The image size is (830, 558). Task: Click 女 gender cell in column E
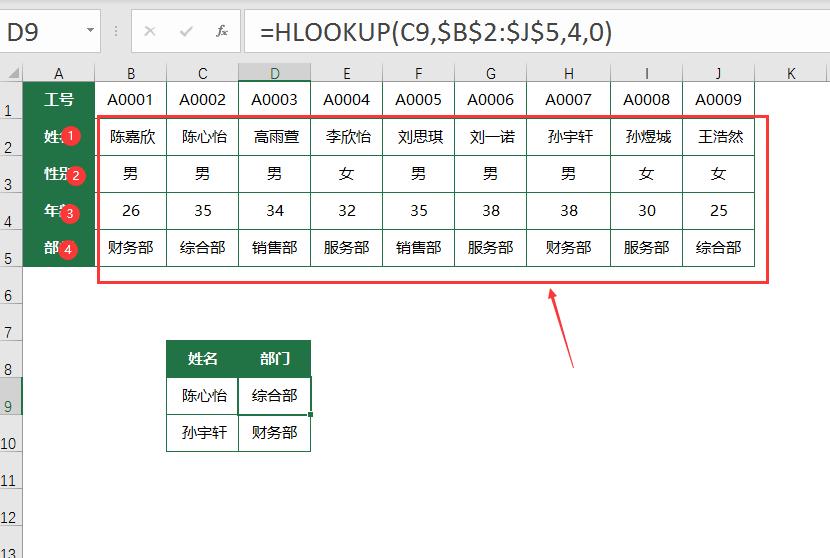(x=347, y=174)
